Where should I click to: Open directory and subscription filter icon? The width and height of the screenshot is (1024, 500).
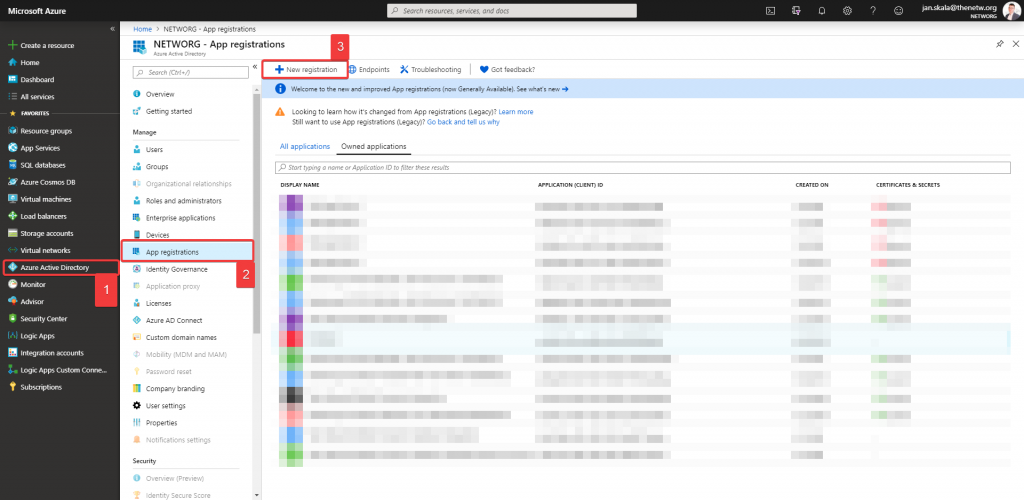pyautogui.click(x=796, y=10)
